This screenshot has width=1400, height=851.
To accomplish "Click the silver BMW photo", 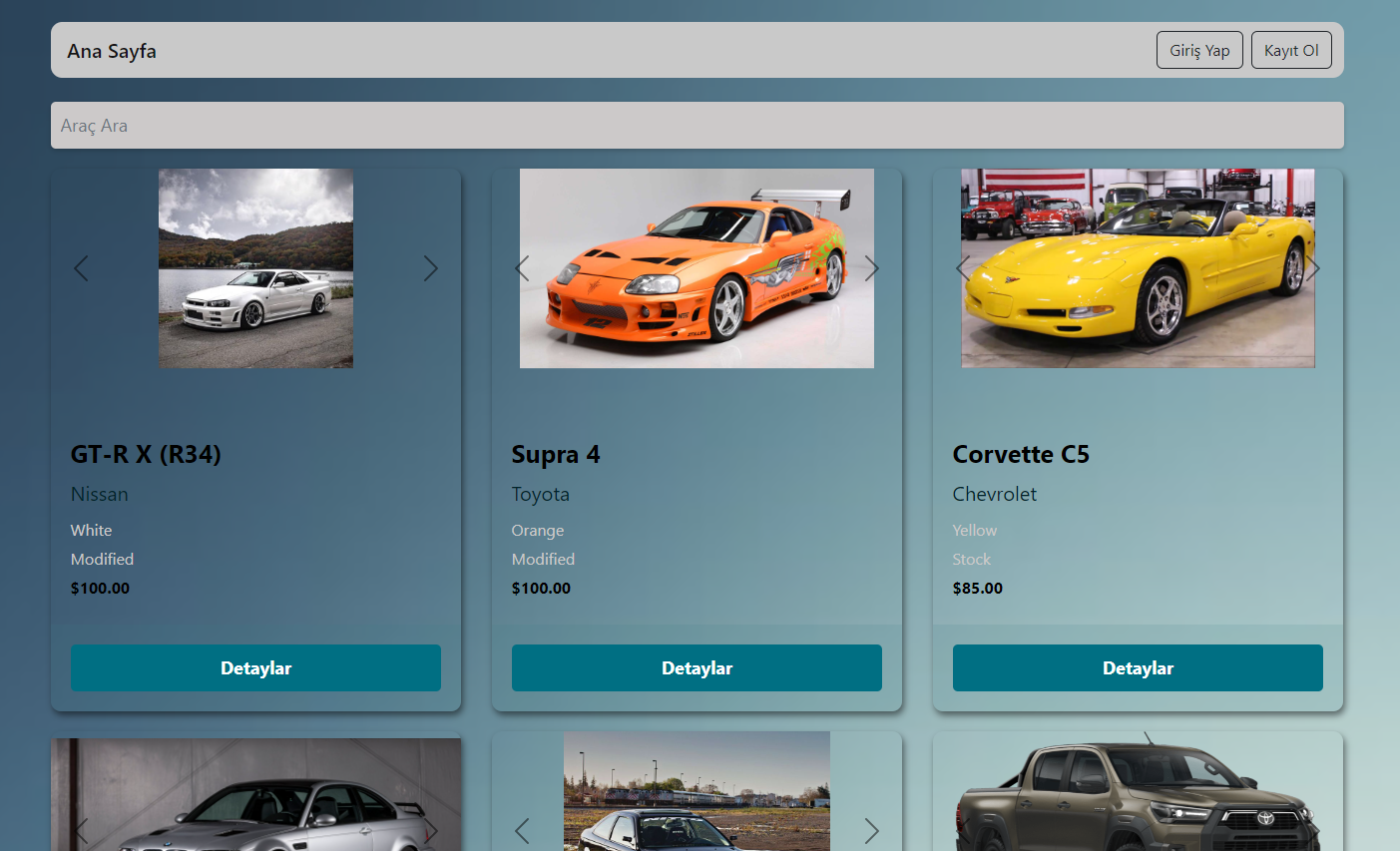I will 255,795.
